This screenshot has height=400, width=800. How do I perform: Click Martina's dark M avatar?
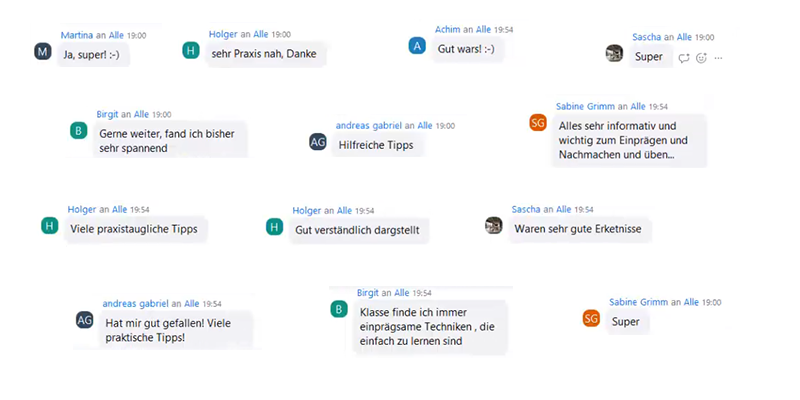(x=43, y=51)
